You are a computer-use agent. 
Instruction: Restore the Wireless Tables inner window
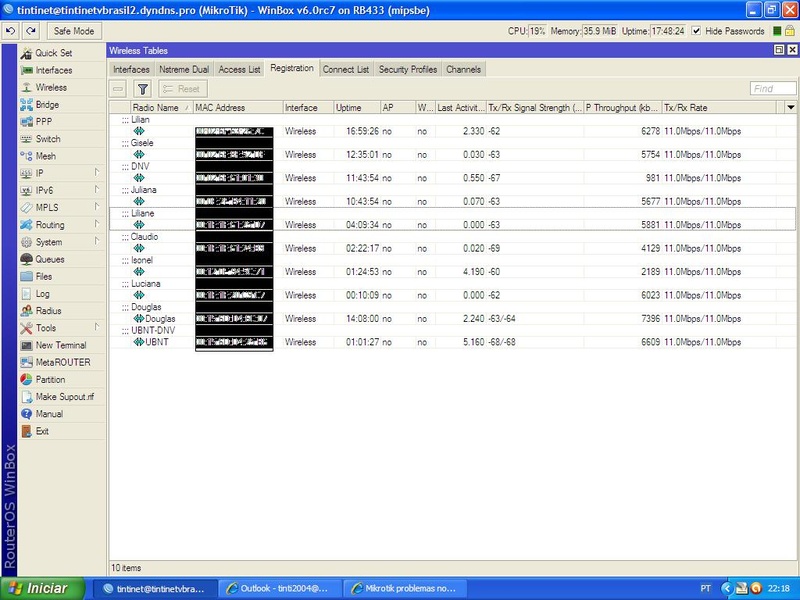point(779,50)
